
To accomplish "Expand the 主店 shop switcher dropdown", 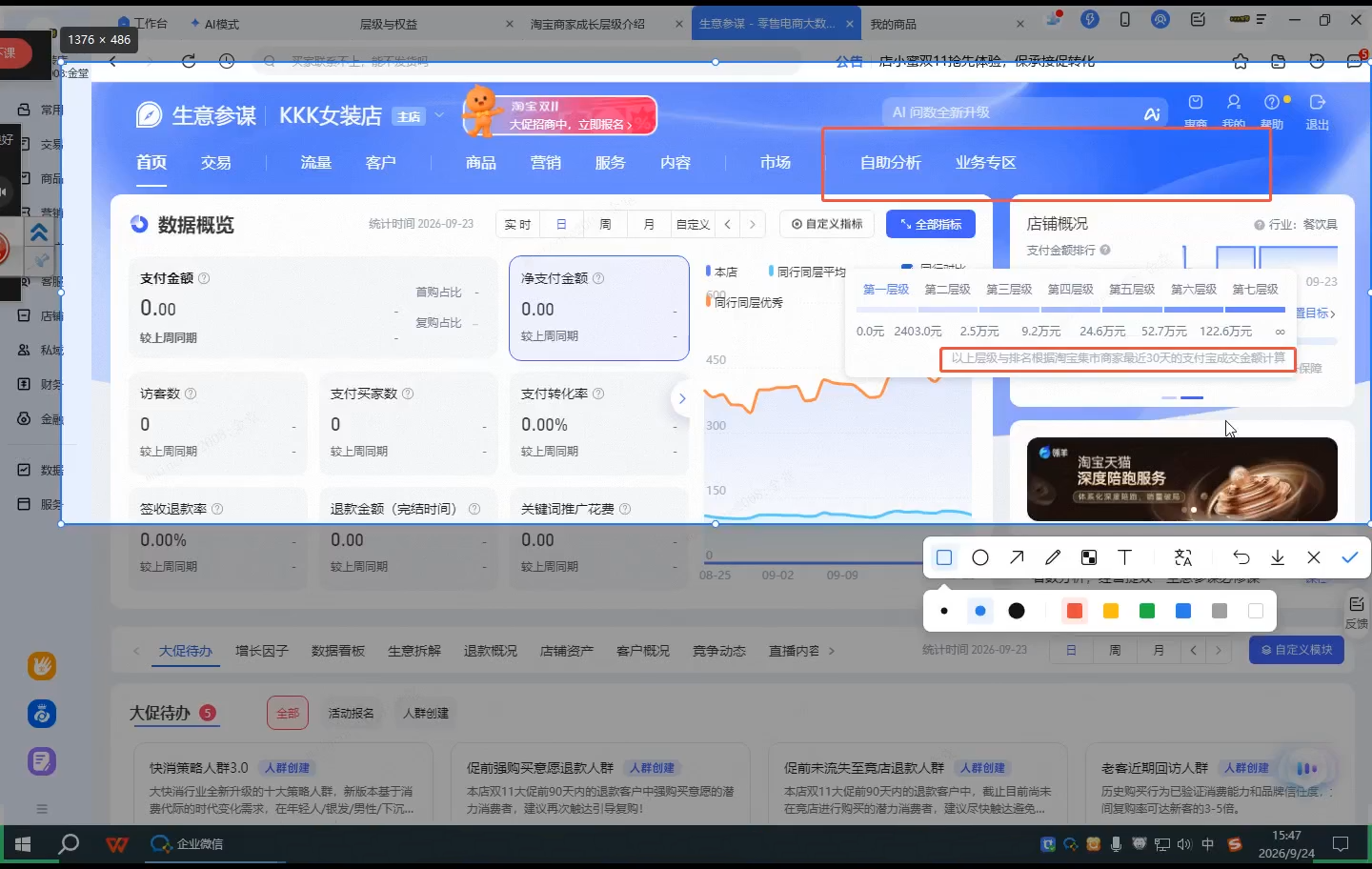I will pos(439,115).
